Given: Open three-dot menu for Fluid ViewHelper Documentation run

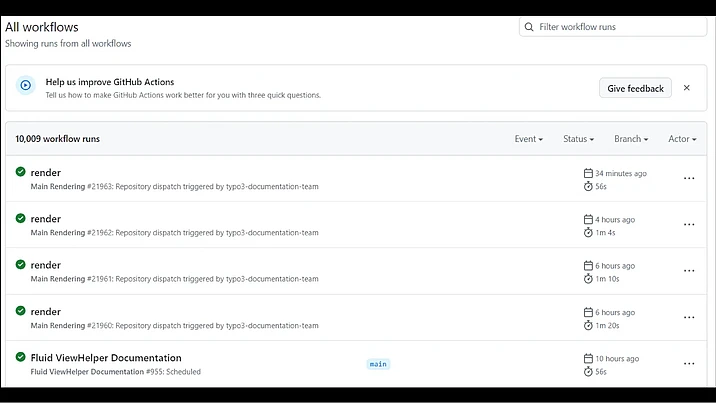Looking at the screenshot, I should pyautogui.click(x=688, y=364).
